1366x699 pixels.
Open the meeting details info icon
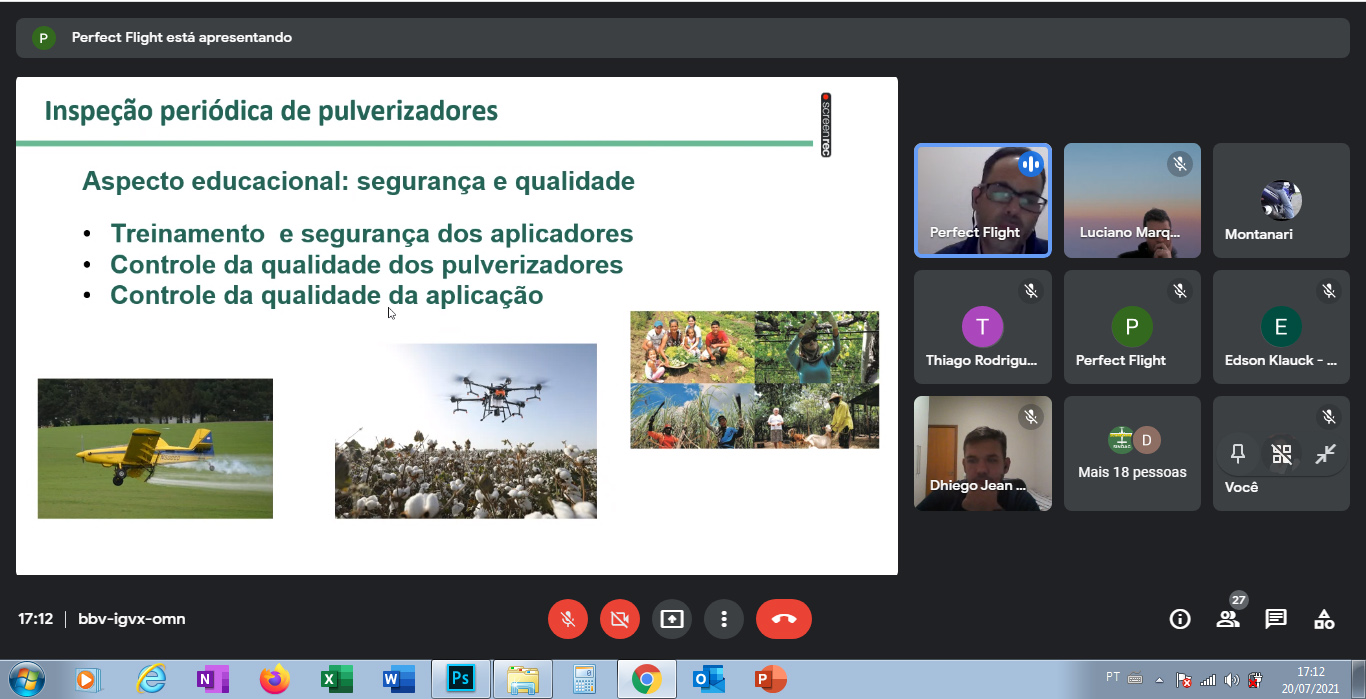[1180, 619]
